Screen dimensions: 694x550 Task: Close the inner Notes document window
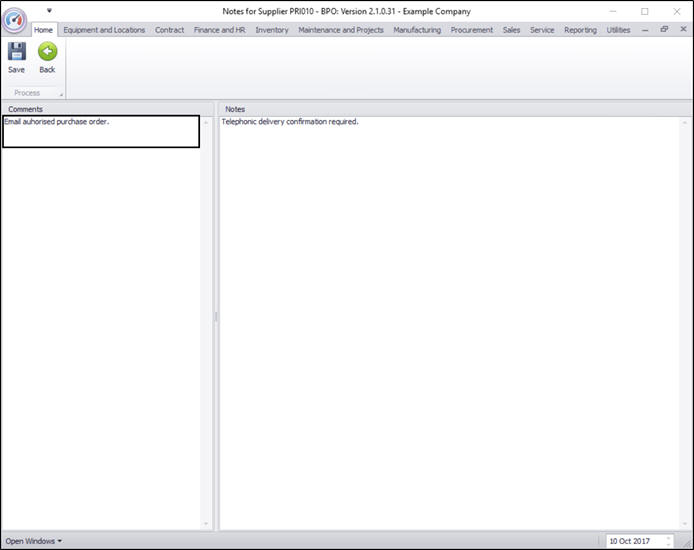point(683,29)
